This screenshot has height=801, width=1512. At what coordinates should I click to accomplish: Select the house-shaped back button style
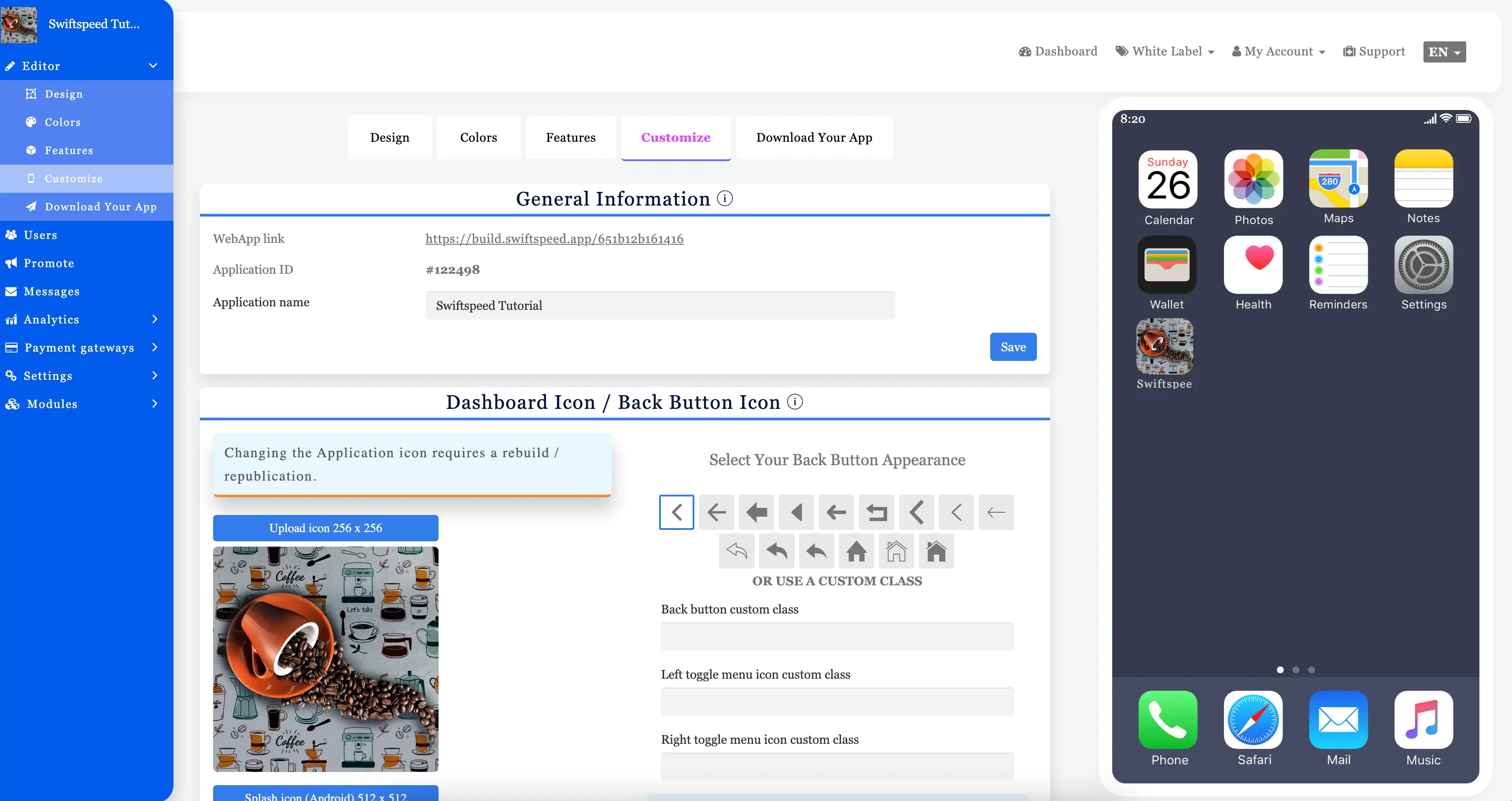click(856, 551)
